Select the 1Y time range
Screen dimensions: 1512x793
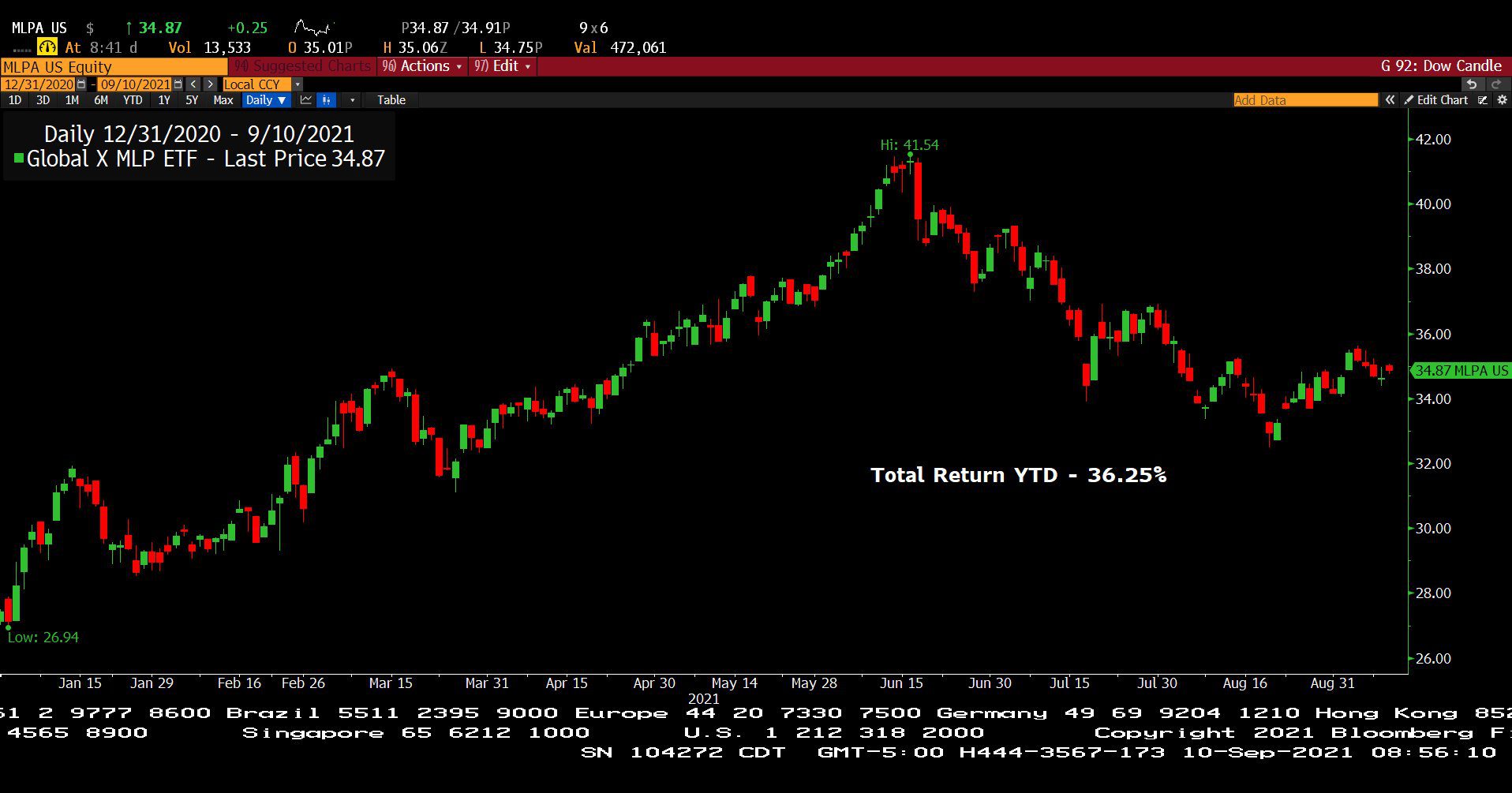(x=164, y=100)
